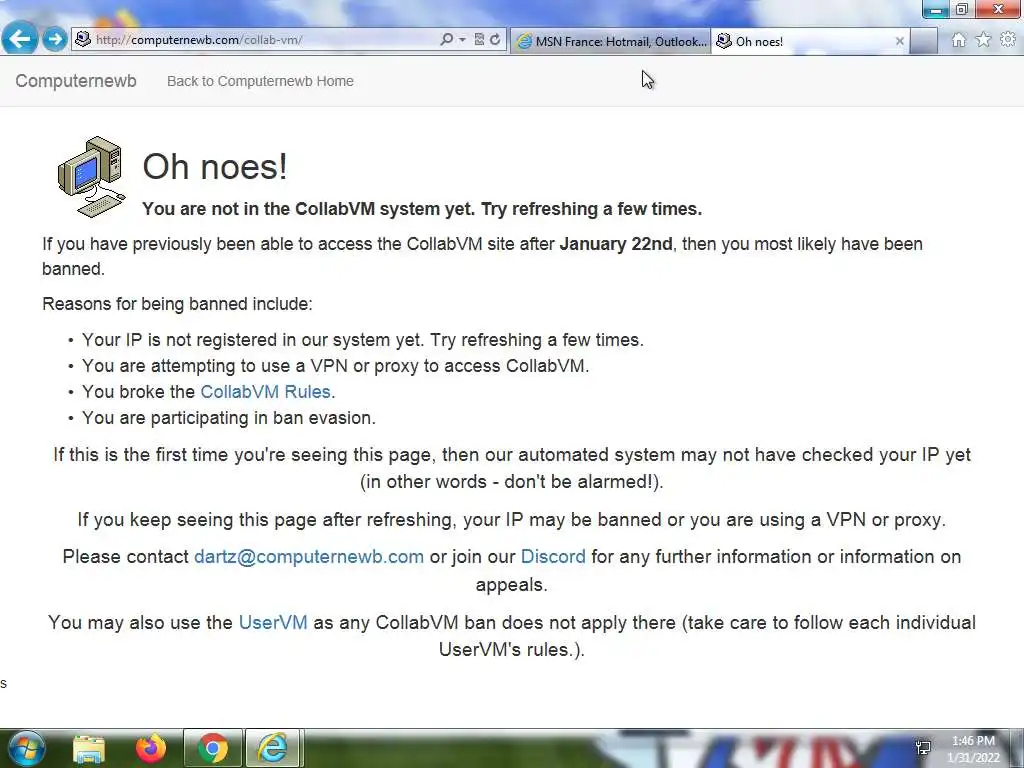This screenshot has width=1024, height=768.
Task: Click the site favicon in the address bar
Action: (83, 39)
